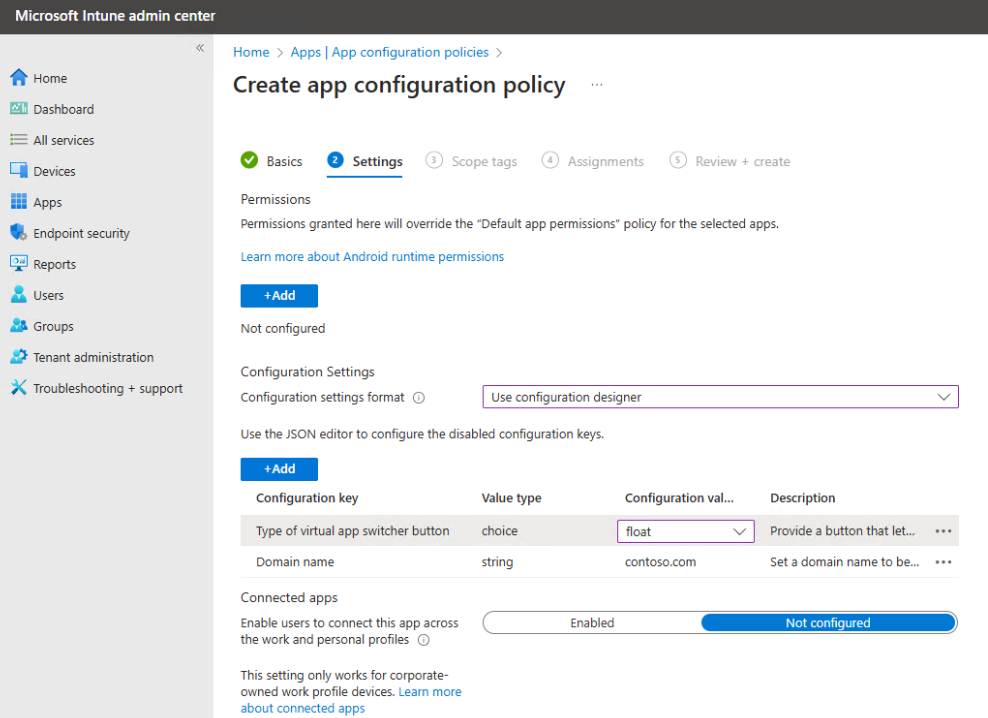Click +Add button under Configuration Settings

click(279, 469)
